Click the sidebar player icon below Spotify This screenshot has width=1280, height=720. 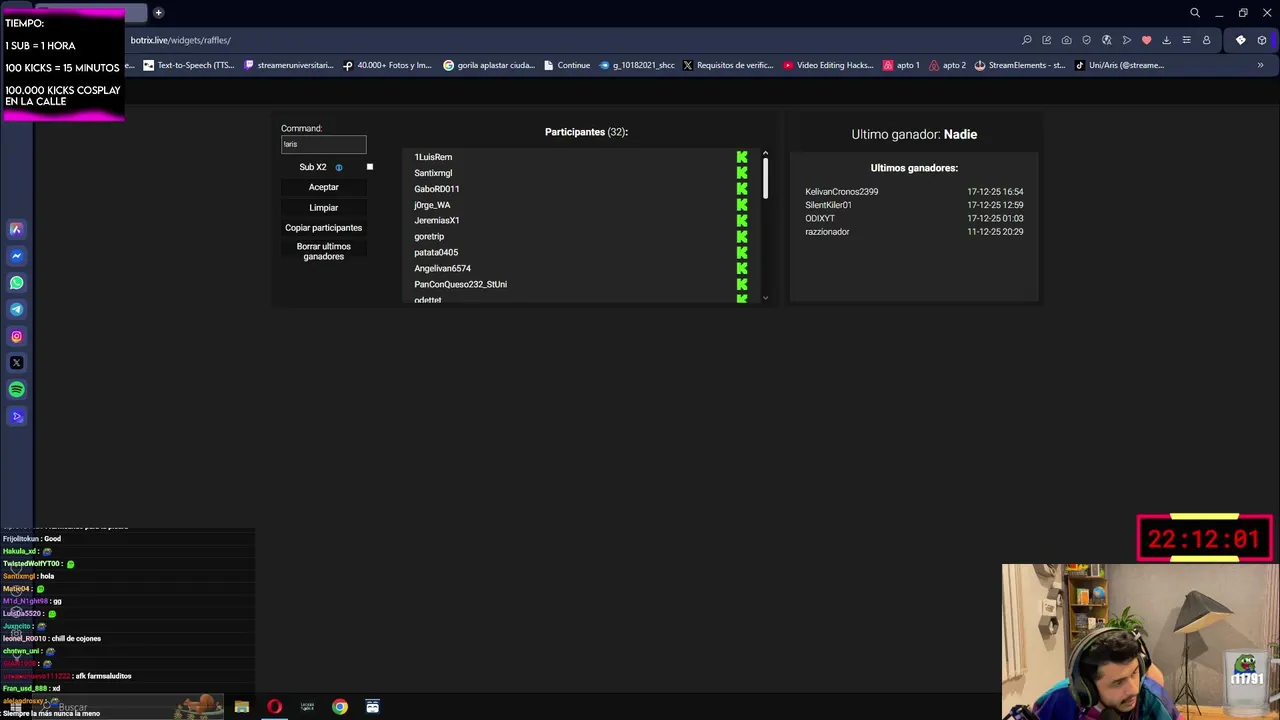click(x=16, y=416)
